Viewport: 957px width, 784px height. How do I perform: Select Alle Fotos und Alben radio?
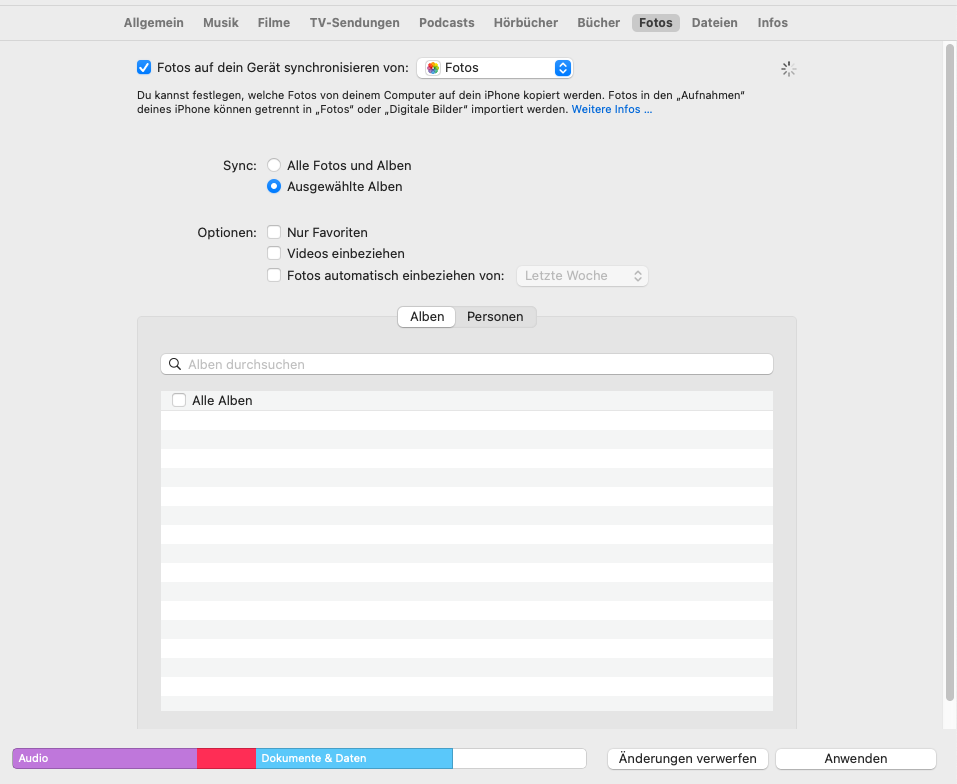coord(274,165)
